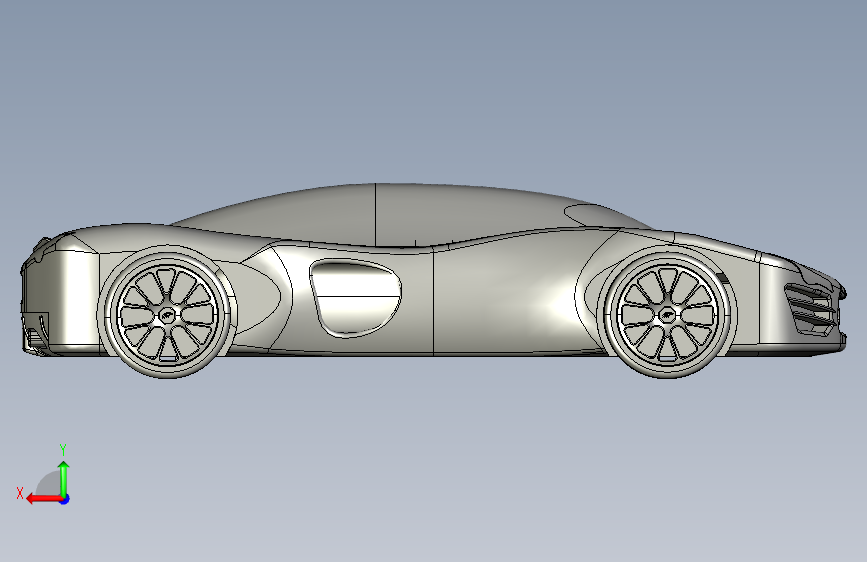The width and height of the screenshot is (867, 562).
Task: Click the green Y axis arrow of the triad
Action: pos(64,478)
